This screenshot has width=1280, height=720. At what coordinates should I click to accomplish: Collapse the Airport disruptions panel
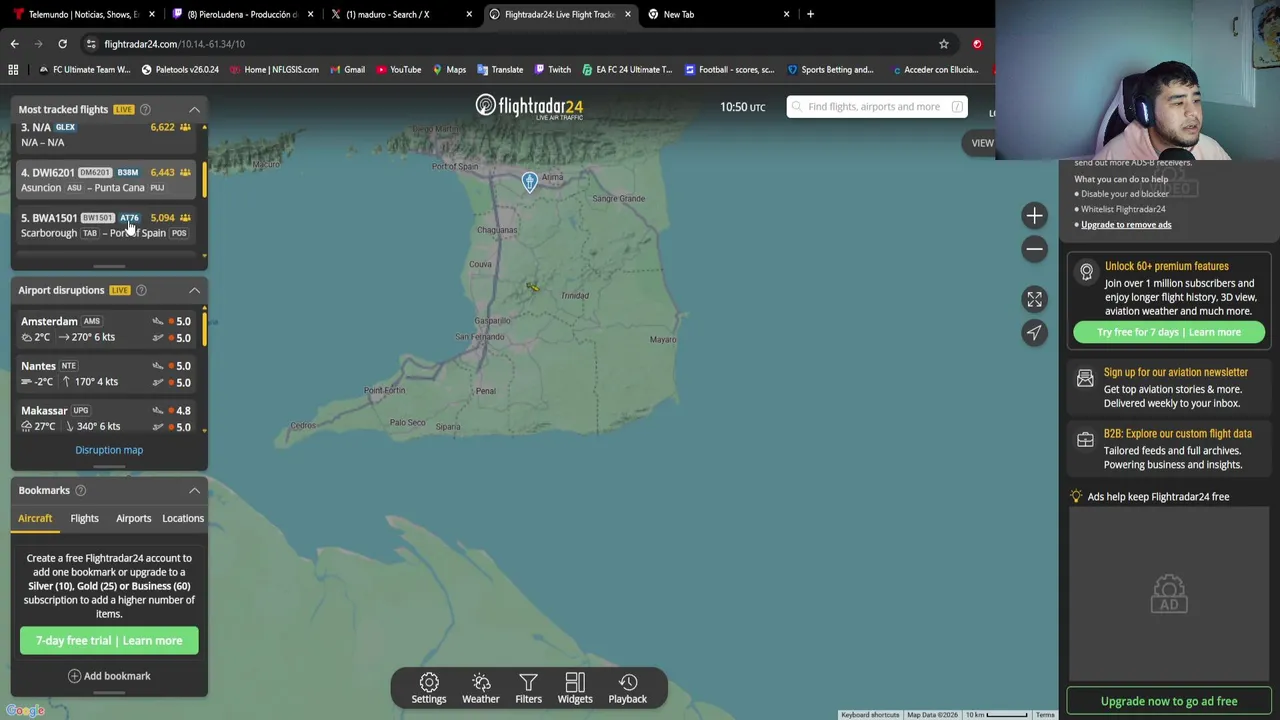(194, 290)
